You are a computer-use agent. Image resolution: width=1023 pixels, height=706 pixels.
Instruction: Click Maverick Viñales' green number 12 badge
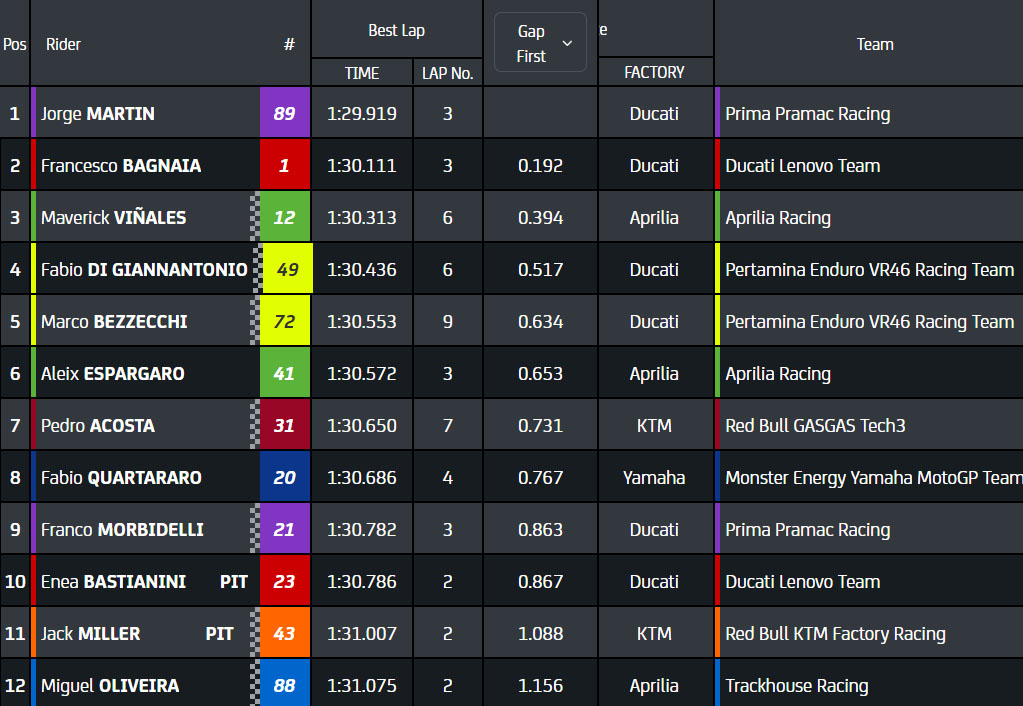click(x=285, y=218)
